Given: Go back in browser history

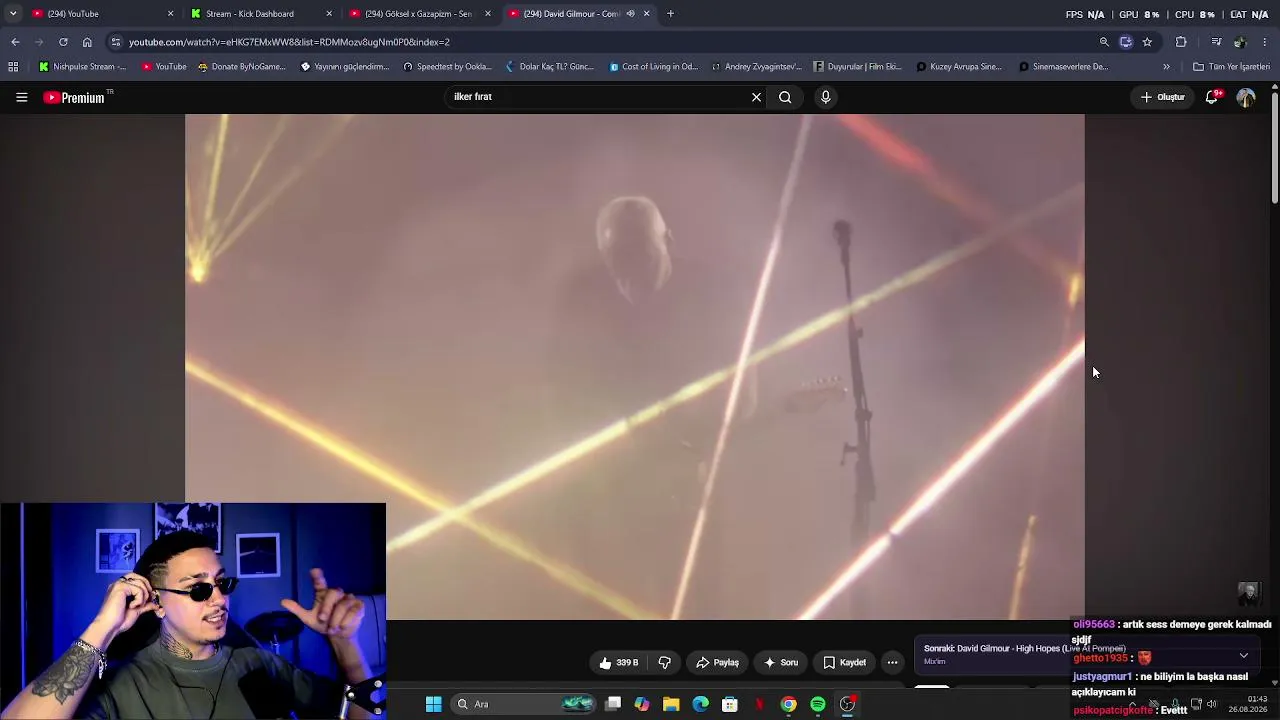Looking at the screenshot, I should click(15, 42).
